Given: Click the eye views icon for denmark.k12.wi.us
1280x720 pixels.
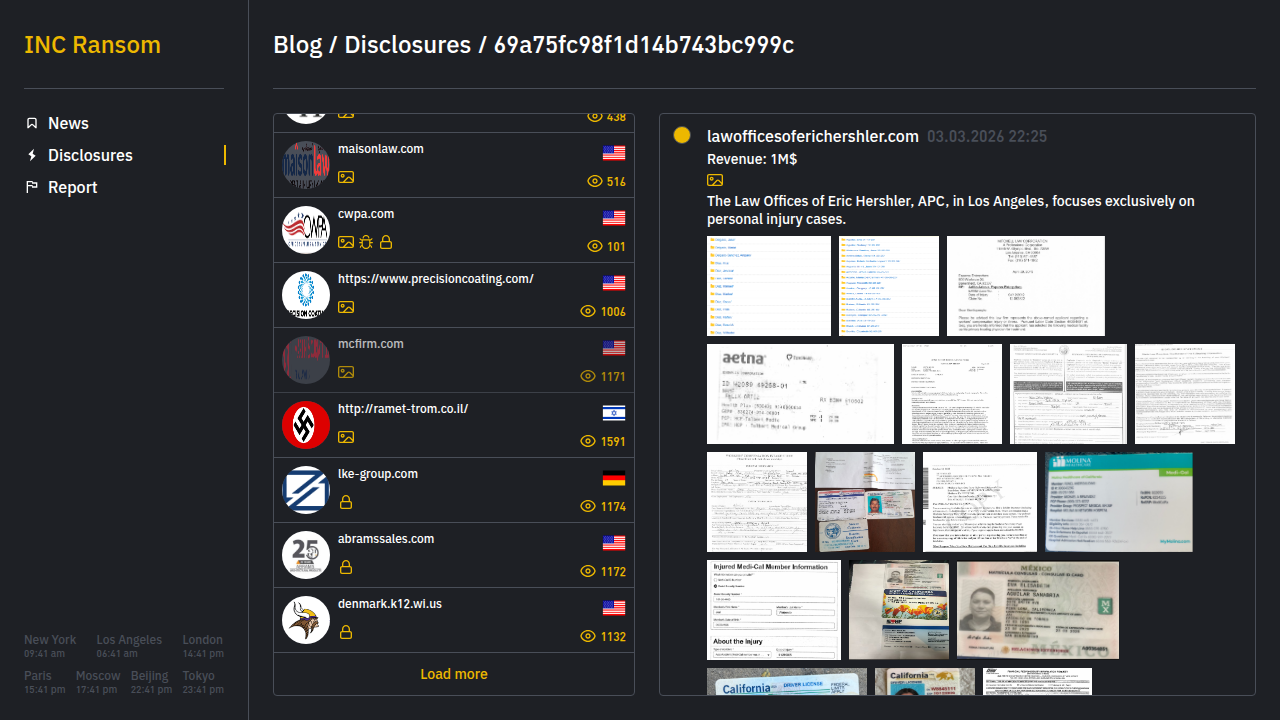Looking at the screenshot, I should 588,637.
